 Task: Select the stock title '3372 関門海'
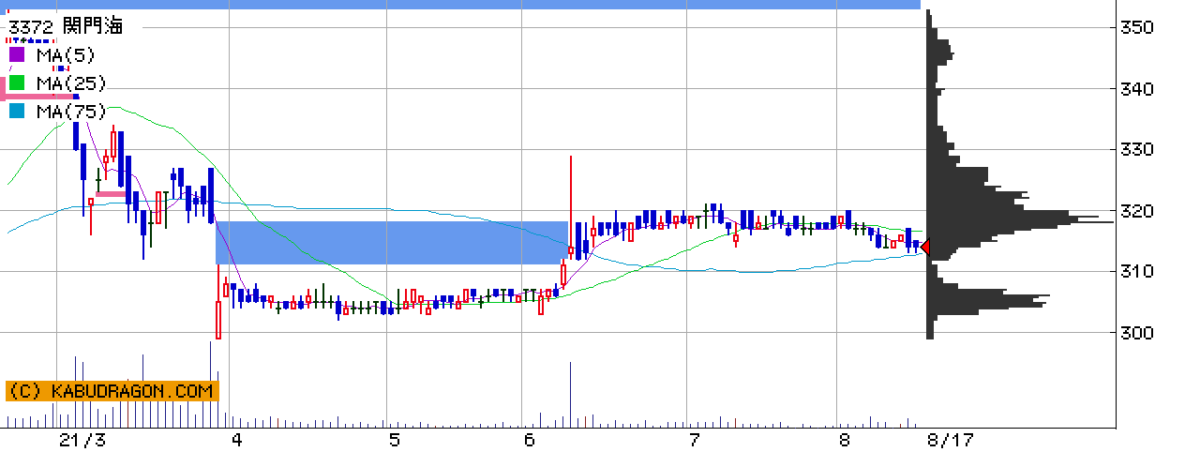tap(64, 27)
